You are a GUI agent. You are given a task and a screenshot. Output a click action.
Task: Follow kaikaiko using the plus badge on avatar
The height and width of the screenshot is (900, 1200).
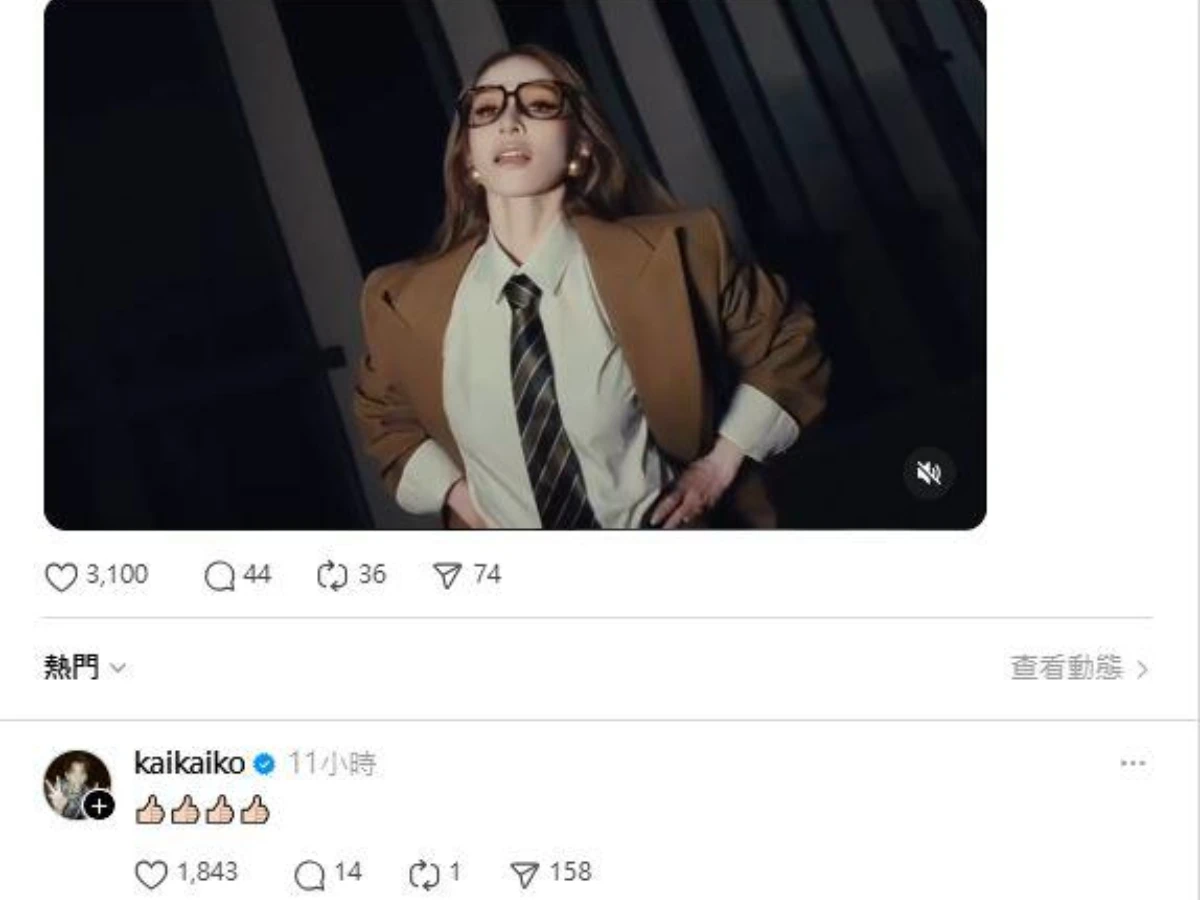point(99,805)
